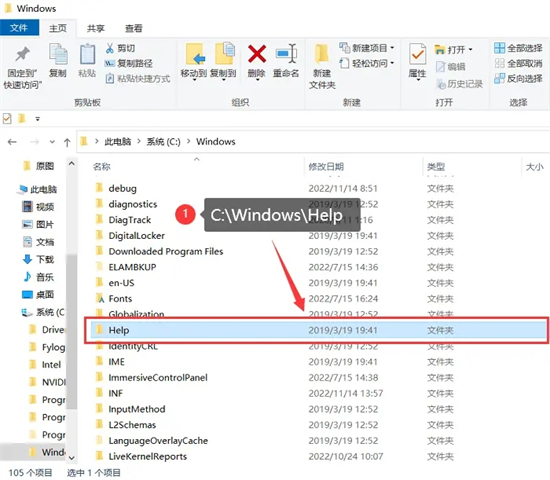Click 全部取消 (Select none)

click(518, 63)
